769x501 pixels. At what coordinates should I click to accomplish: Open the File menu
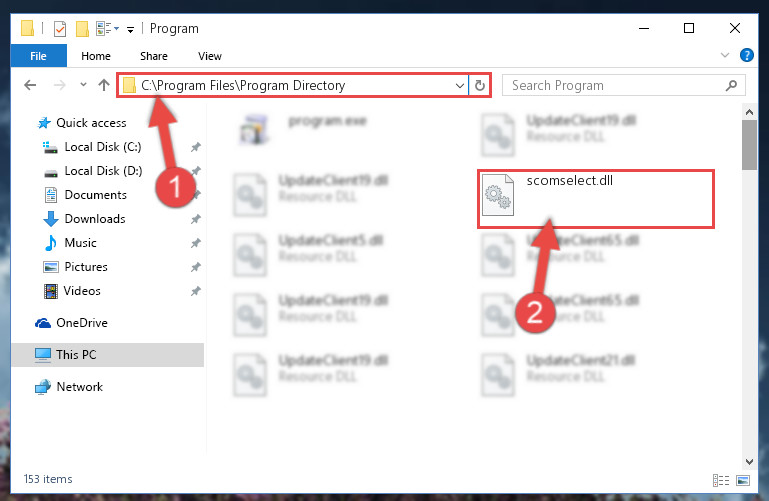coord(38,56)
